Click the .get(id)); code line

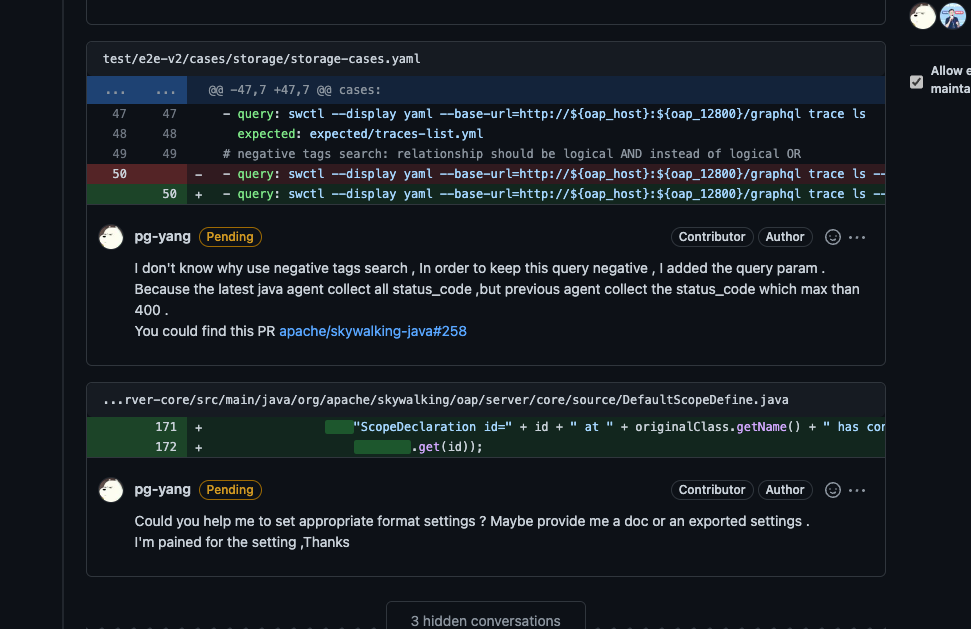pyautogui.click(x=486, y=447)
